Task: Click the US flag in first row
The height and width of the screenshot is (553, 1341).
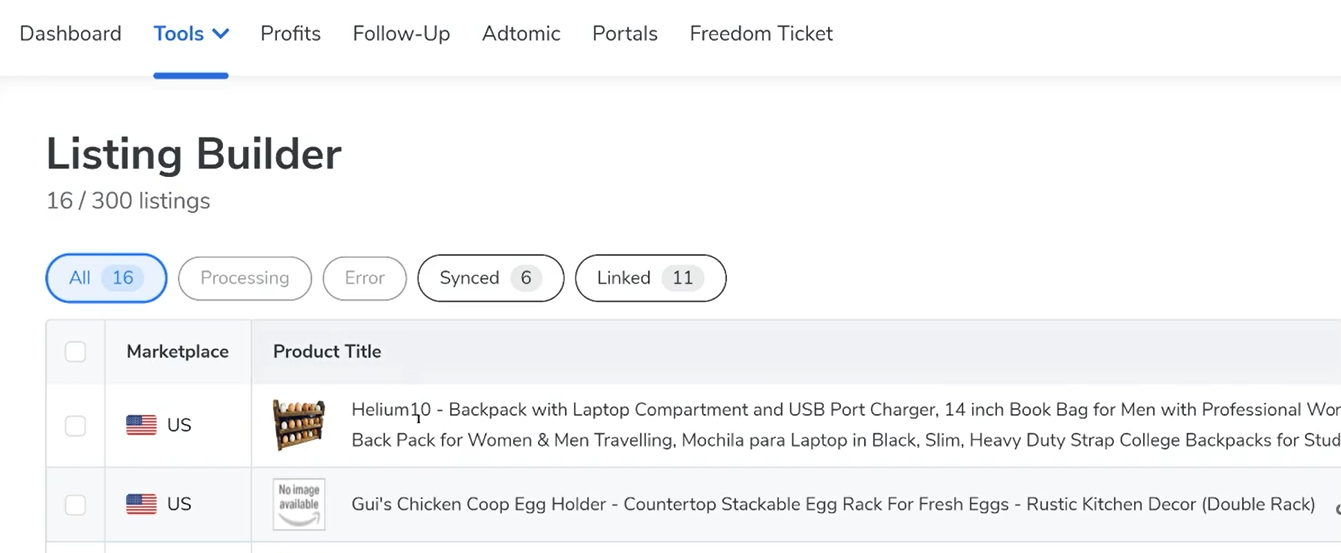Action: [x=141, y=426]
